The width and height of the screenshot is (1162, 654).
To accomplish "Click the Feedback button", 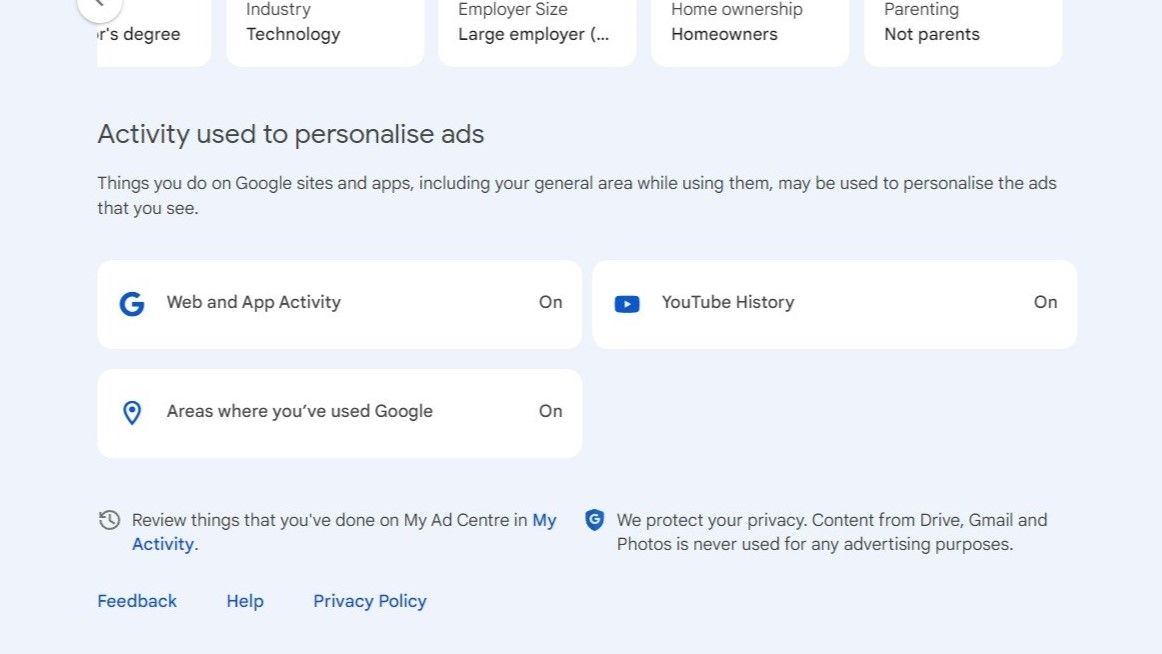I will 137,600.
